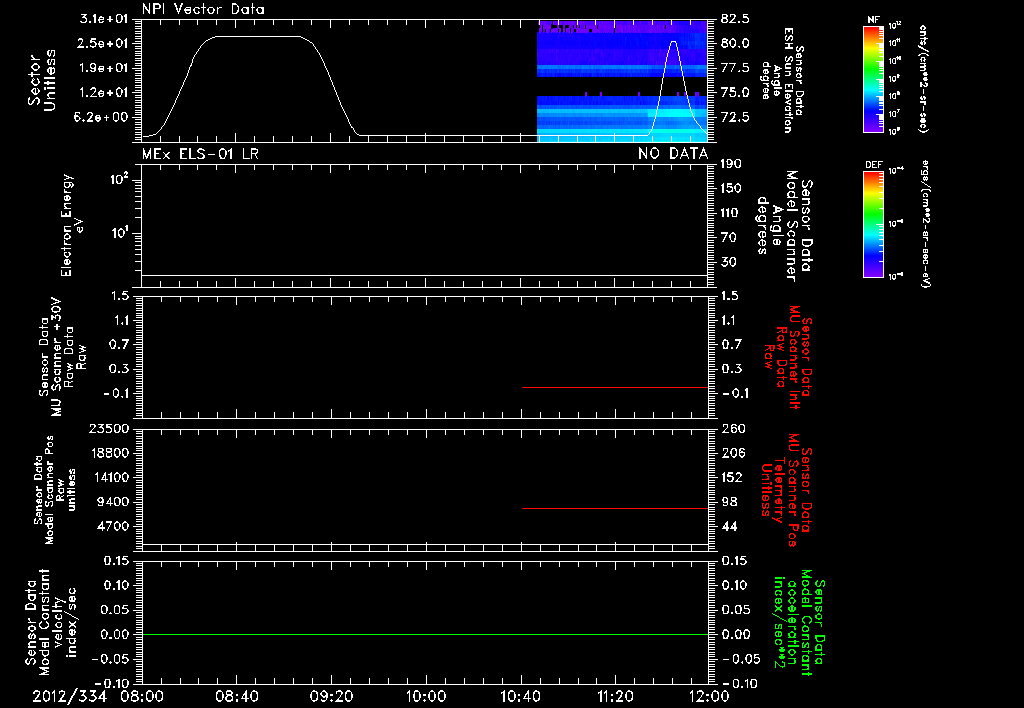Viewport: 1024px width, 708px height.
Task: Click the 'Sector Unitless' axis label
Action: click(42, 80)
